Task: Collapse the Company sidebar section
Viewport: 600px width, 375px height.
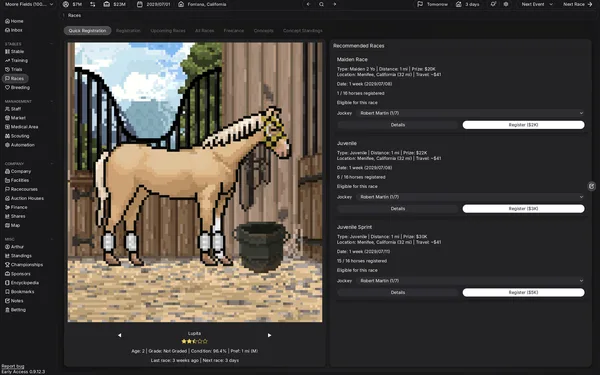Action: coord(52,164)
